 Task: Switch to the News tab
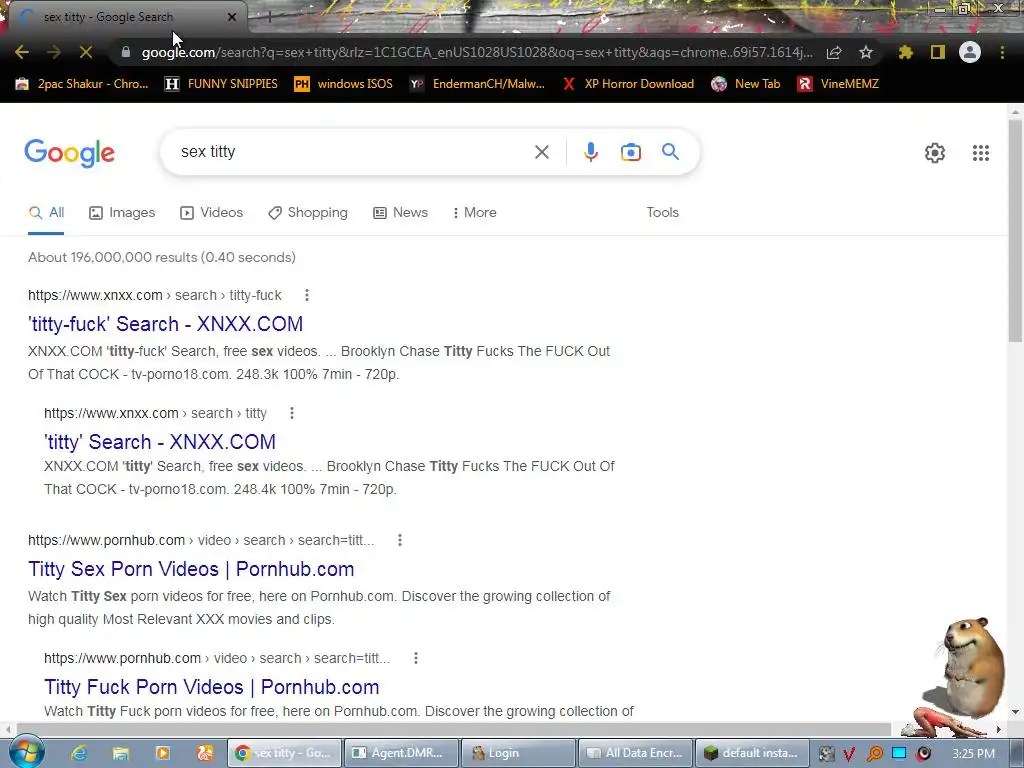(x=400, y=212)
